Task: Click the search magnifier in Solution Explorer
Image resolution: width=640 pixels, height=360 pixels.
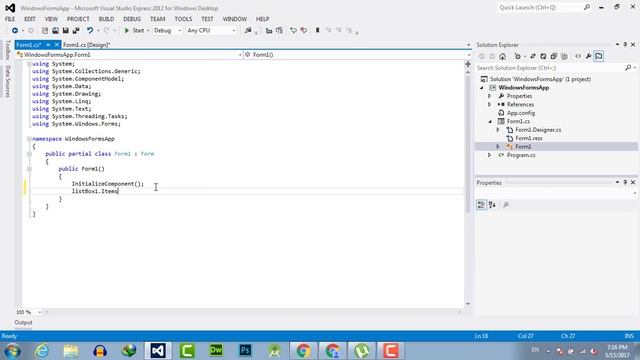Action: click(x=628, y=68)
